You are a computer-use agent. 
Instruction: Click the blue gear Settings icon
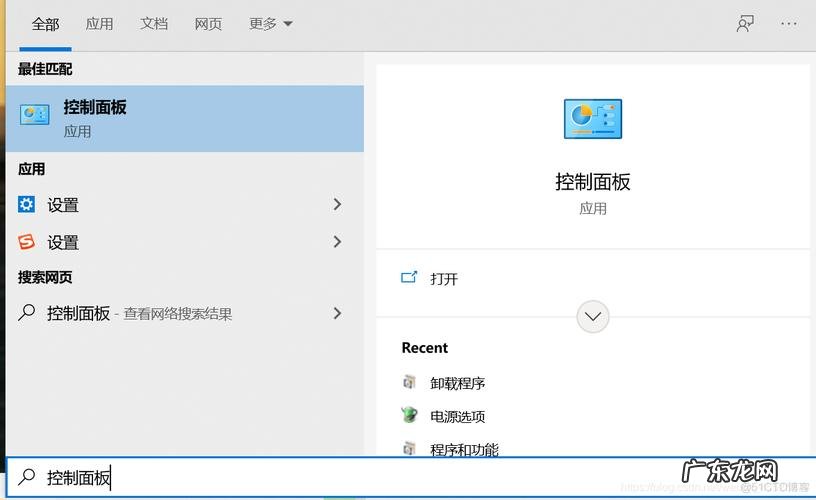[x=26, y=205]
